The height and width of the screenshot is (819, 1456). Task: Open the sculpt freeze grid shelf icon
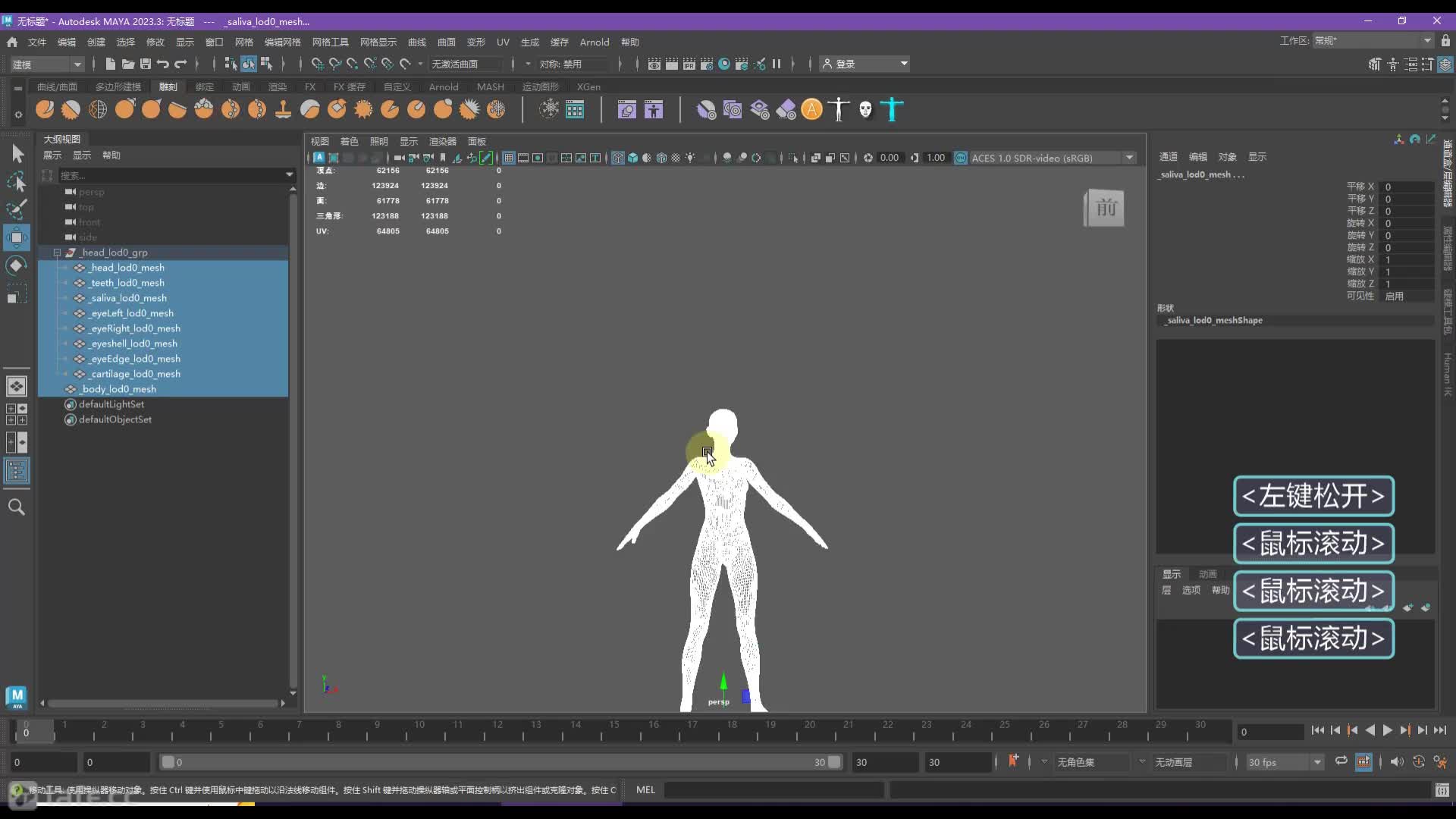576,110
